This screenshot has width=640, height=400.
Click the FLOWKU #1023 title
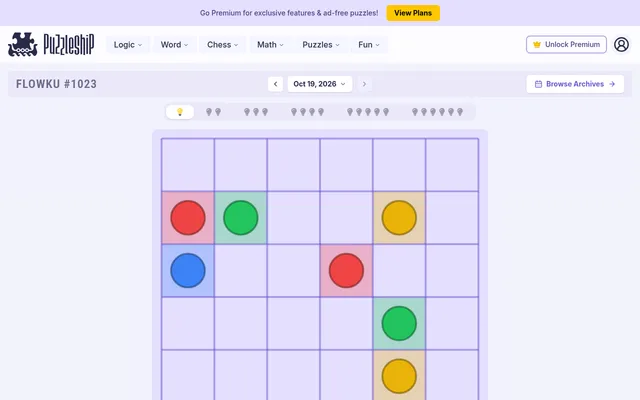coord(56,84)
